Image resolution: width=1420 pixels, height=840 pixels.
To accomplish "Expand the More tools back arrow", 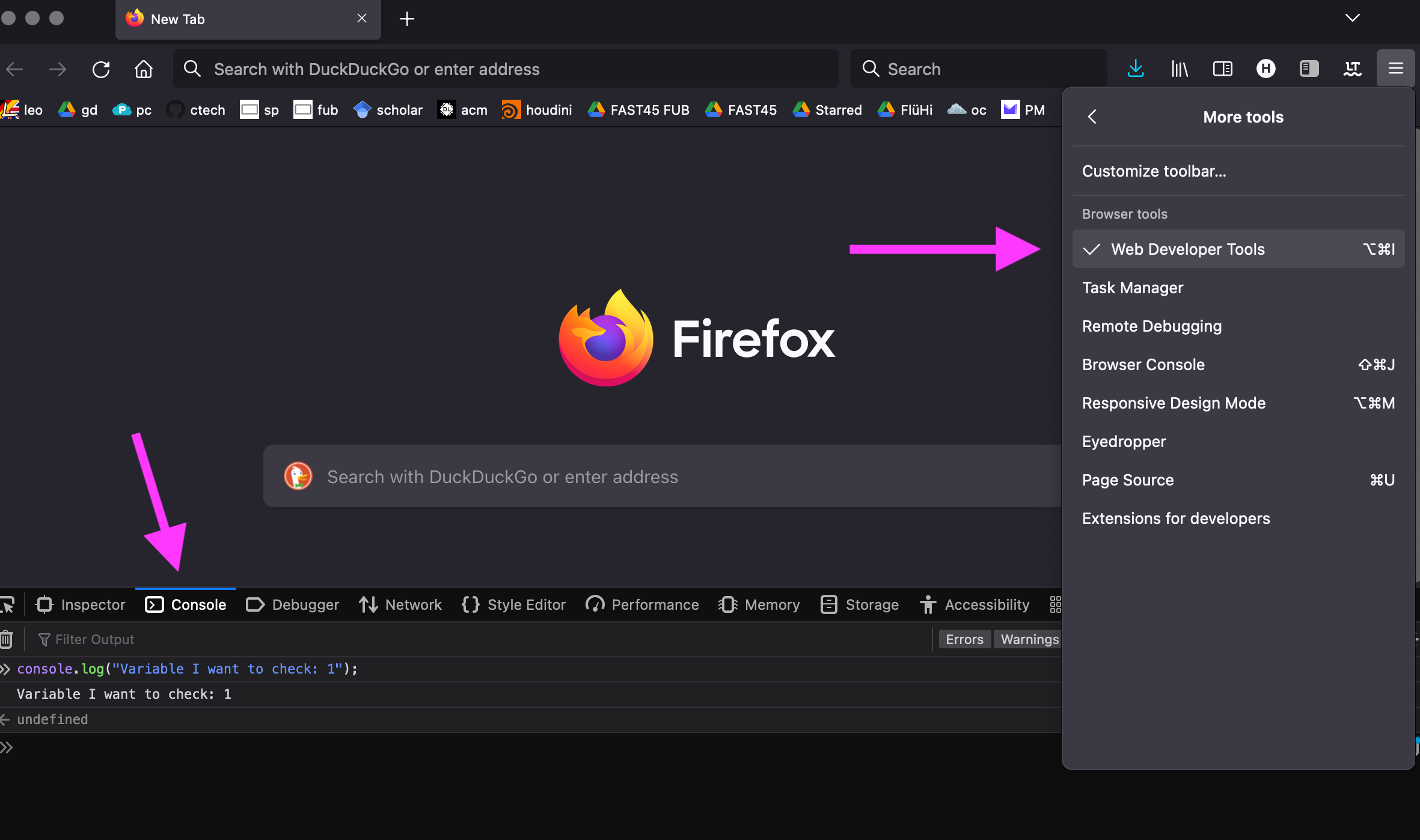I will (1093, 117).
